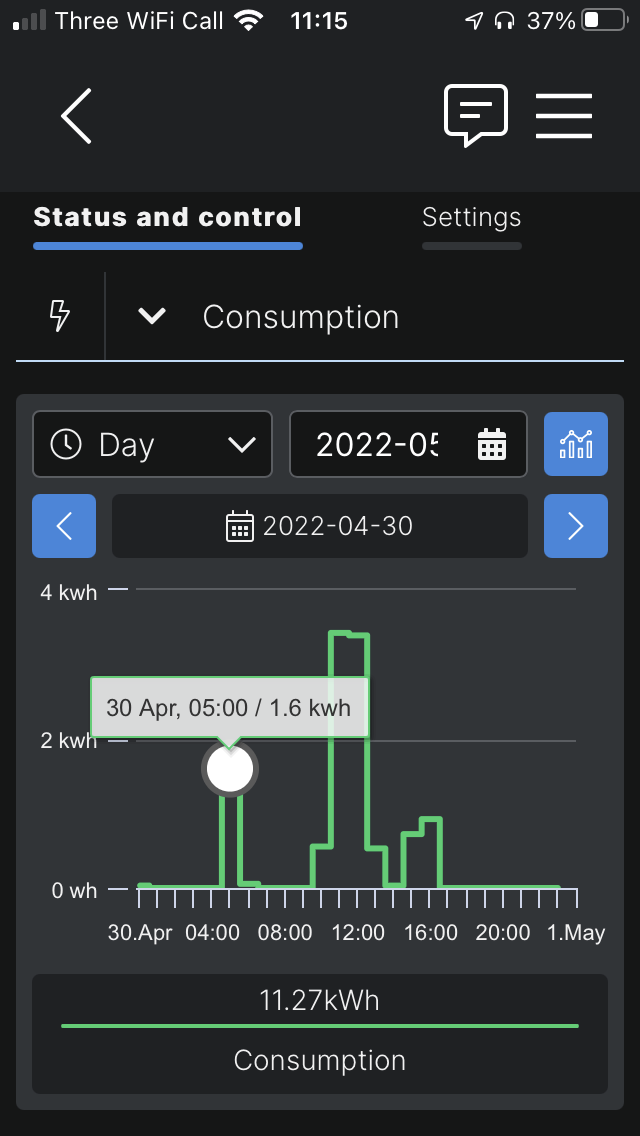Screen dimensions: 640x1136
Task: Select the Status and control tab
Action: click(x=167, y=217)
